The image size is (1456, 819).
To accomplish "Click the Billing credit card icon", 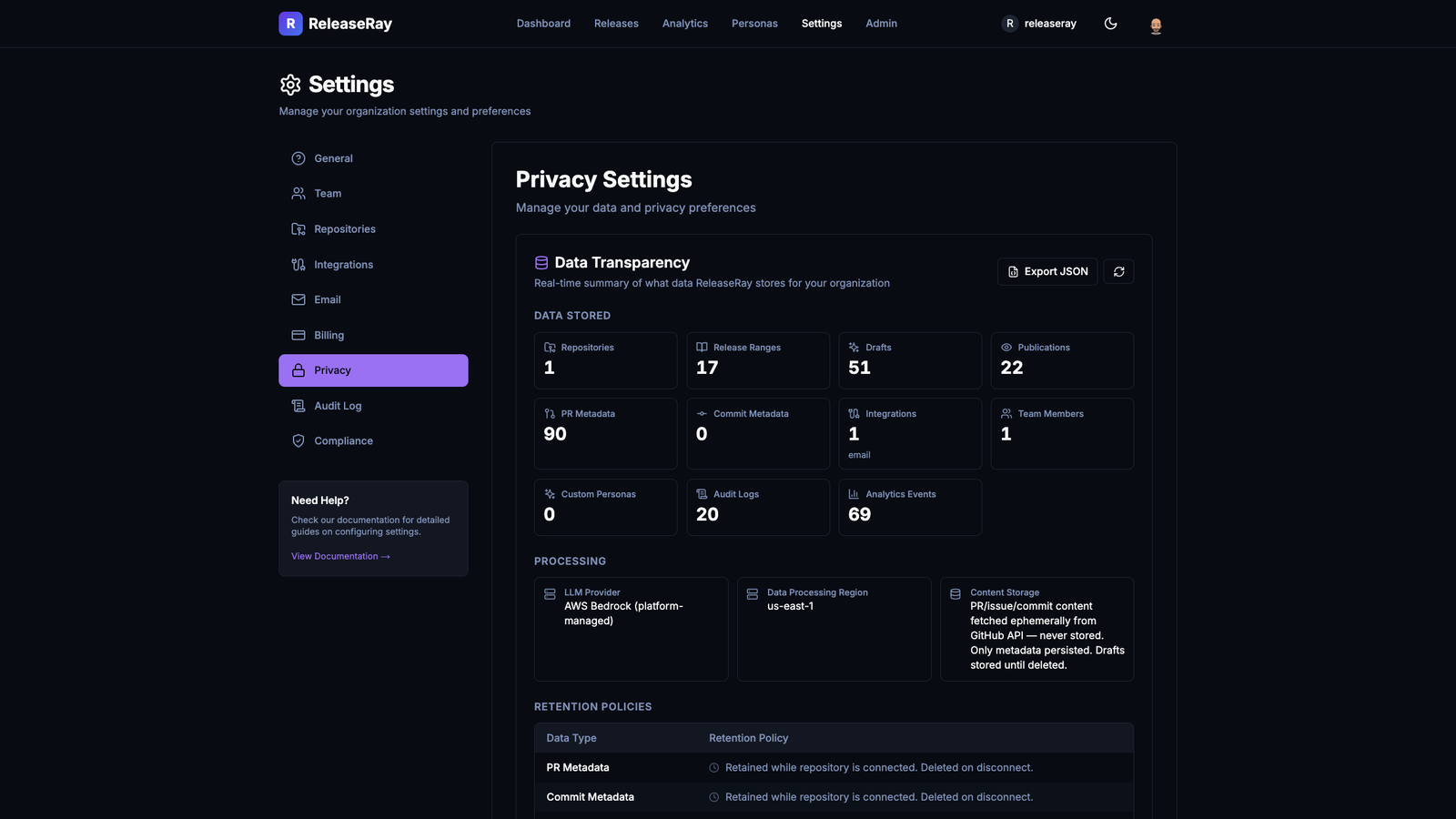I will click(x=298, y=335).
